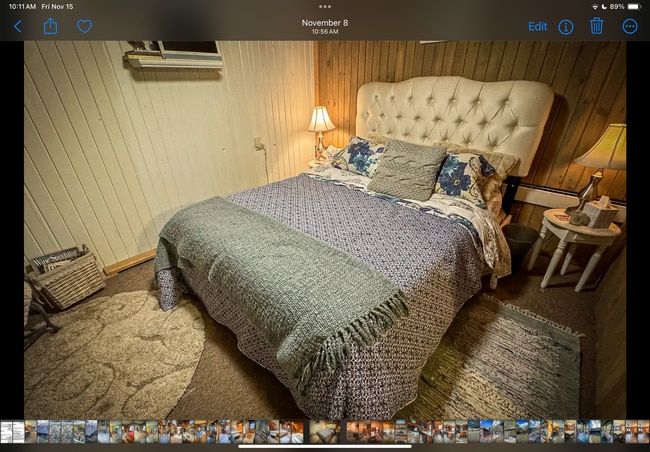Screen dimensions: 650x452
Task: Select thumbnail just left of current one
Action: tap(297, 431)
